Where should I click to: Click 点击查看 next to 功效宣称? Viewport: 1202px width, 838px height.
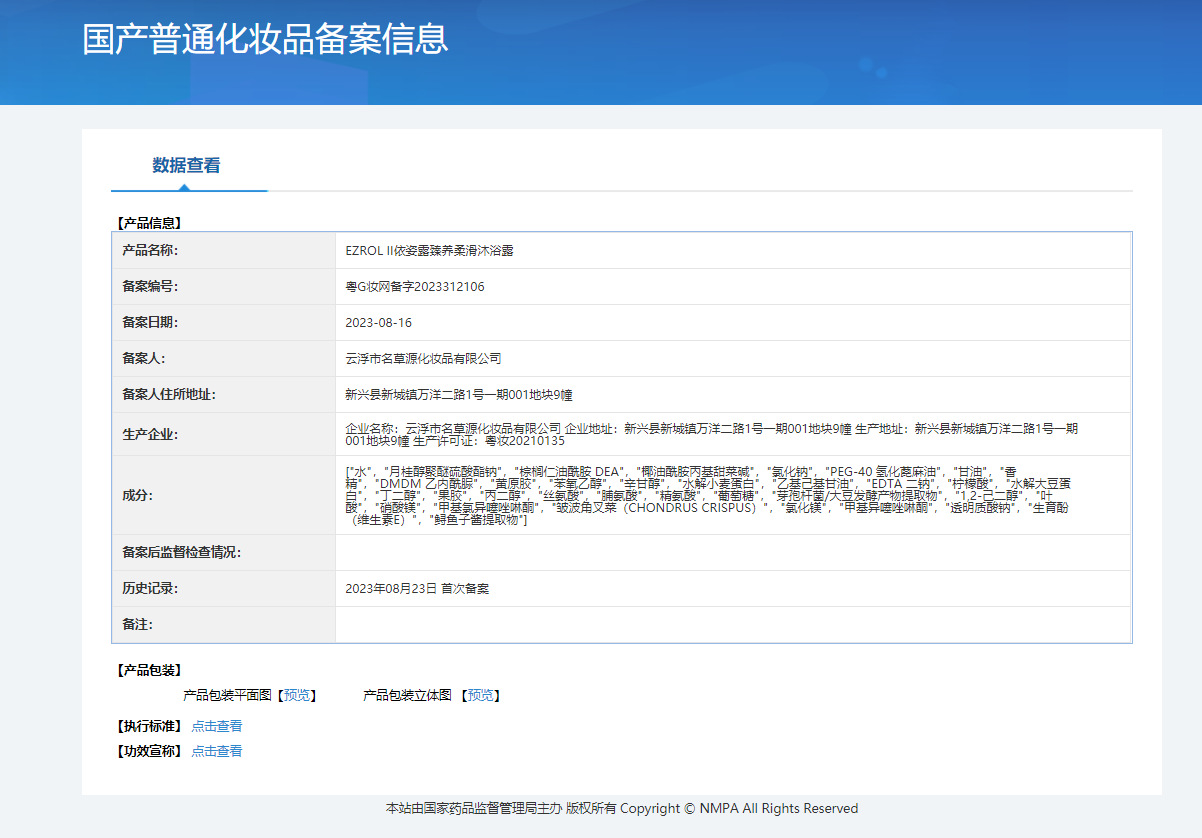pyautogui.click(x=217, y=751)
